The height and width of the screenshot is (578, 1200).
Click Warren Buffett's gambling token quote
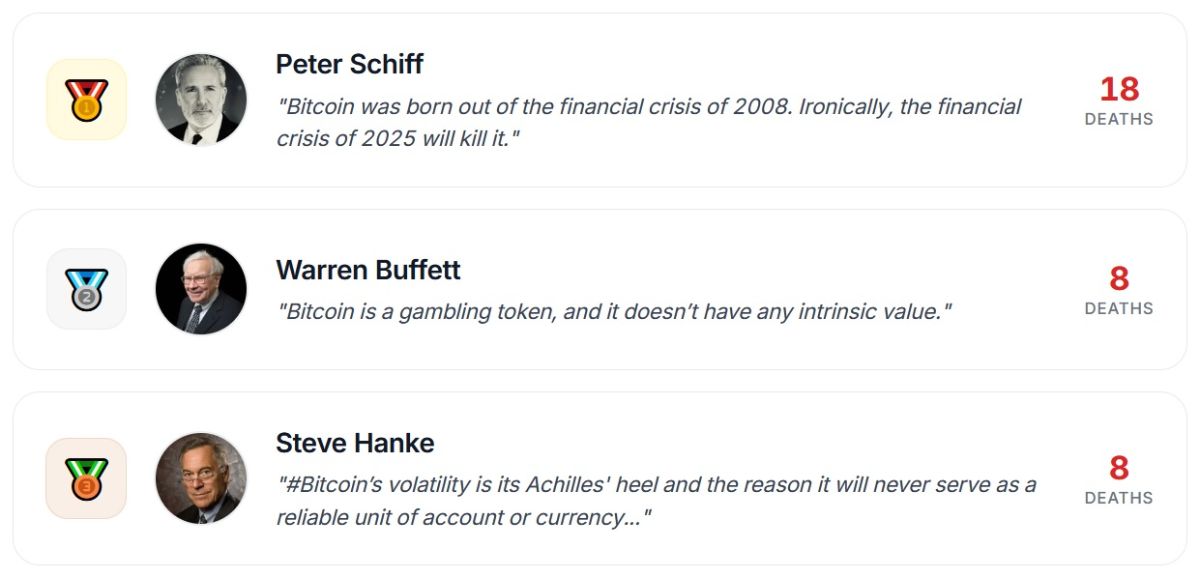pyautogui.click(x=615, y=310)
